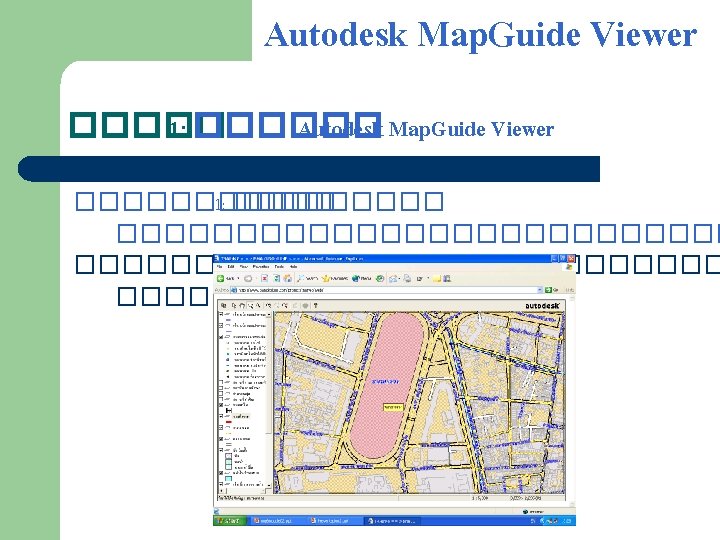
Task: Click the MapGuide Help question mark icon
Action: pyautogui.click(x=315, y=305)
